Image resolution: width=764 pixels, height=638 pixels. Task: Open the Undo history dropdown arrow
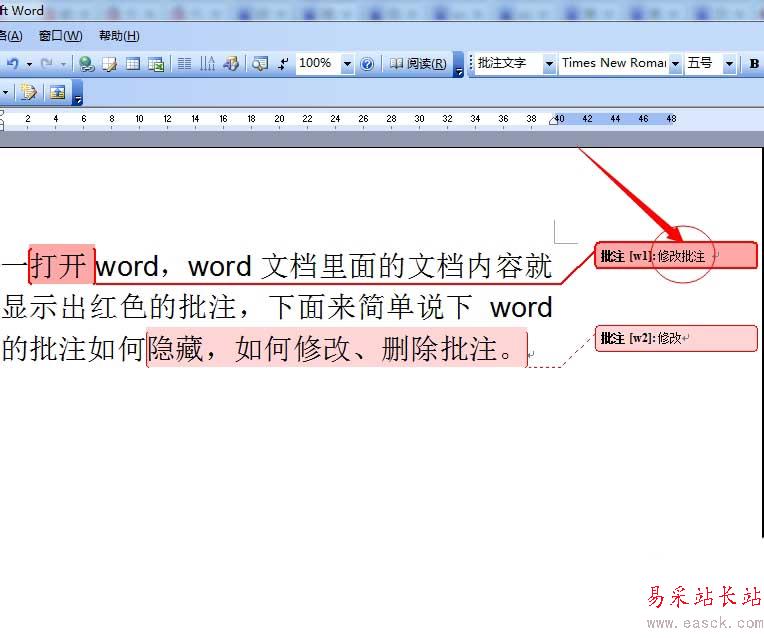(x=29, y=64)
